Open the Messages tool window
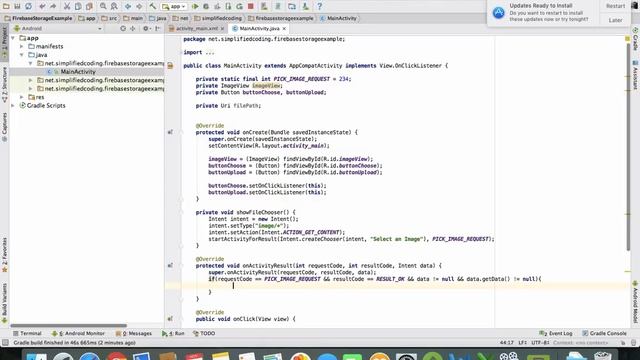 (x=133, y=333)
